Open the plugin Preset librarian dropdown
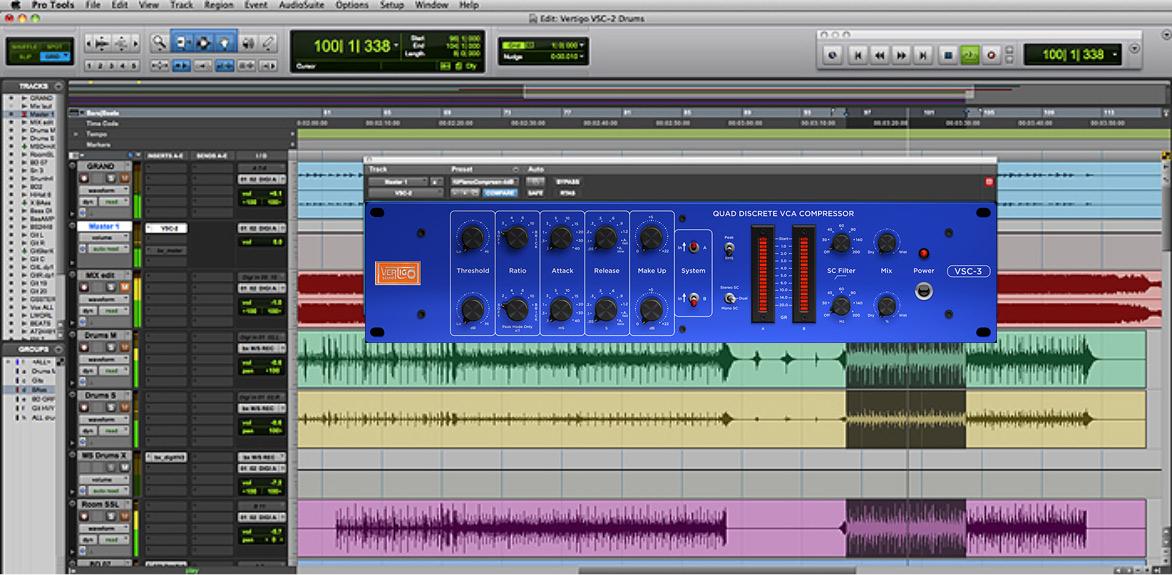This screenshot has height=575, width=1172. coord(484,182)
